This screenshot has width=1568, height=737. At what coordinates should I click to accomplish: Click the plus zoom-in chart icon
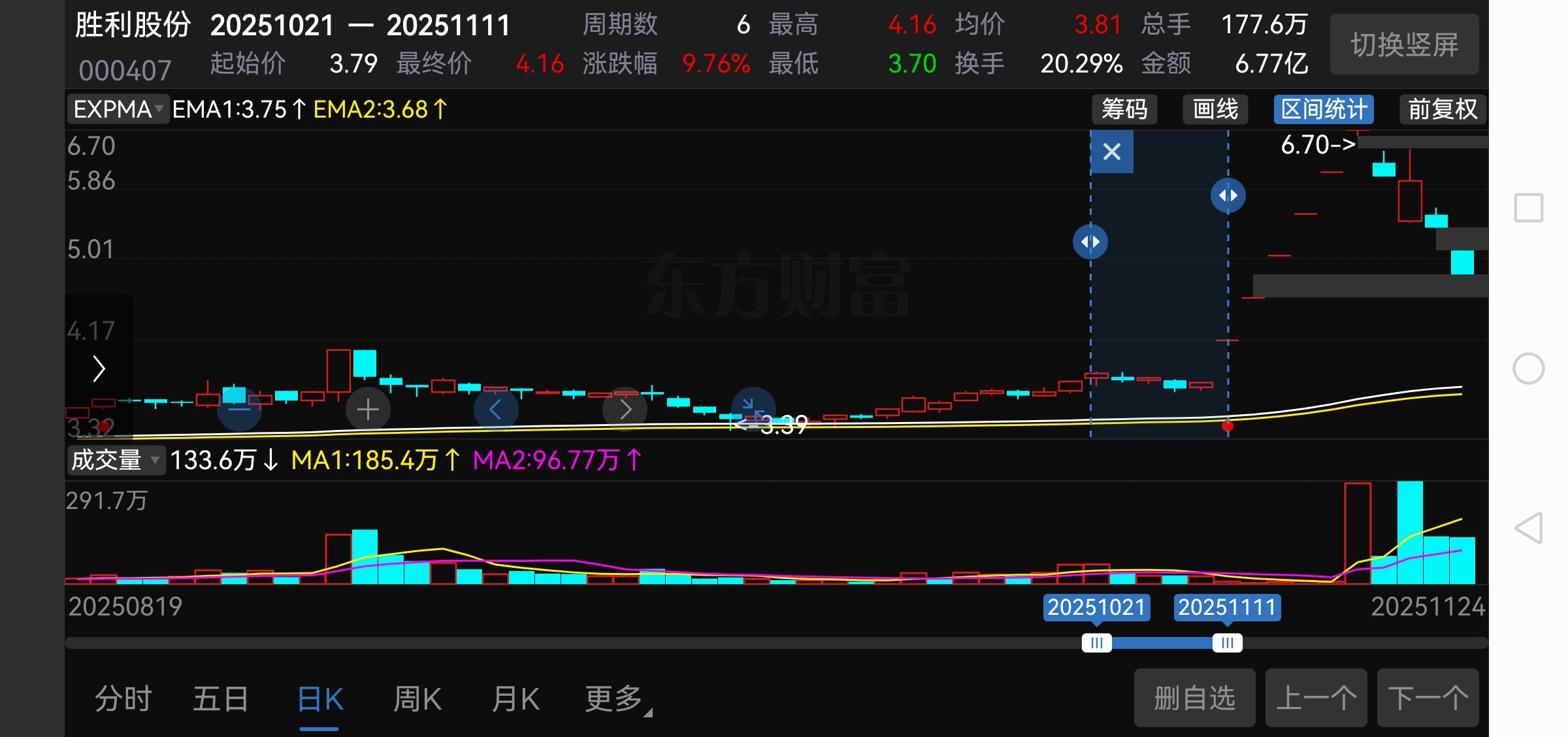pos(368,410)
